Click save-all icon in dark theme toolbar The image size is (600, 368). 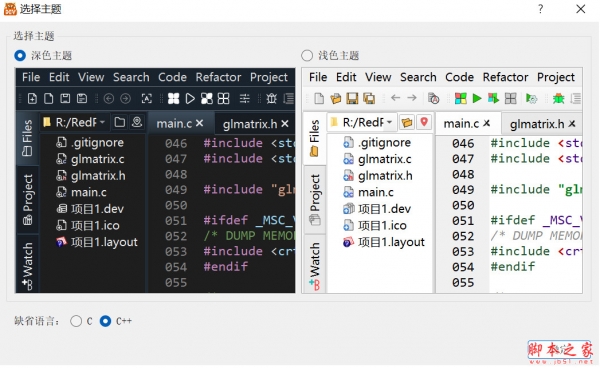tap(82, 99)
